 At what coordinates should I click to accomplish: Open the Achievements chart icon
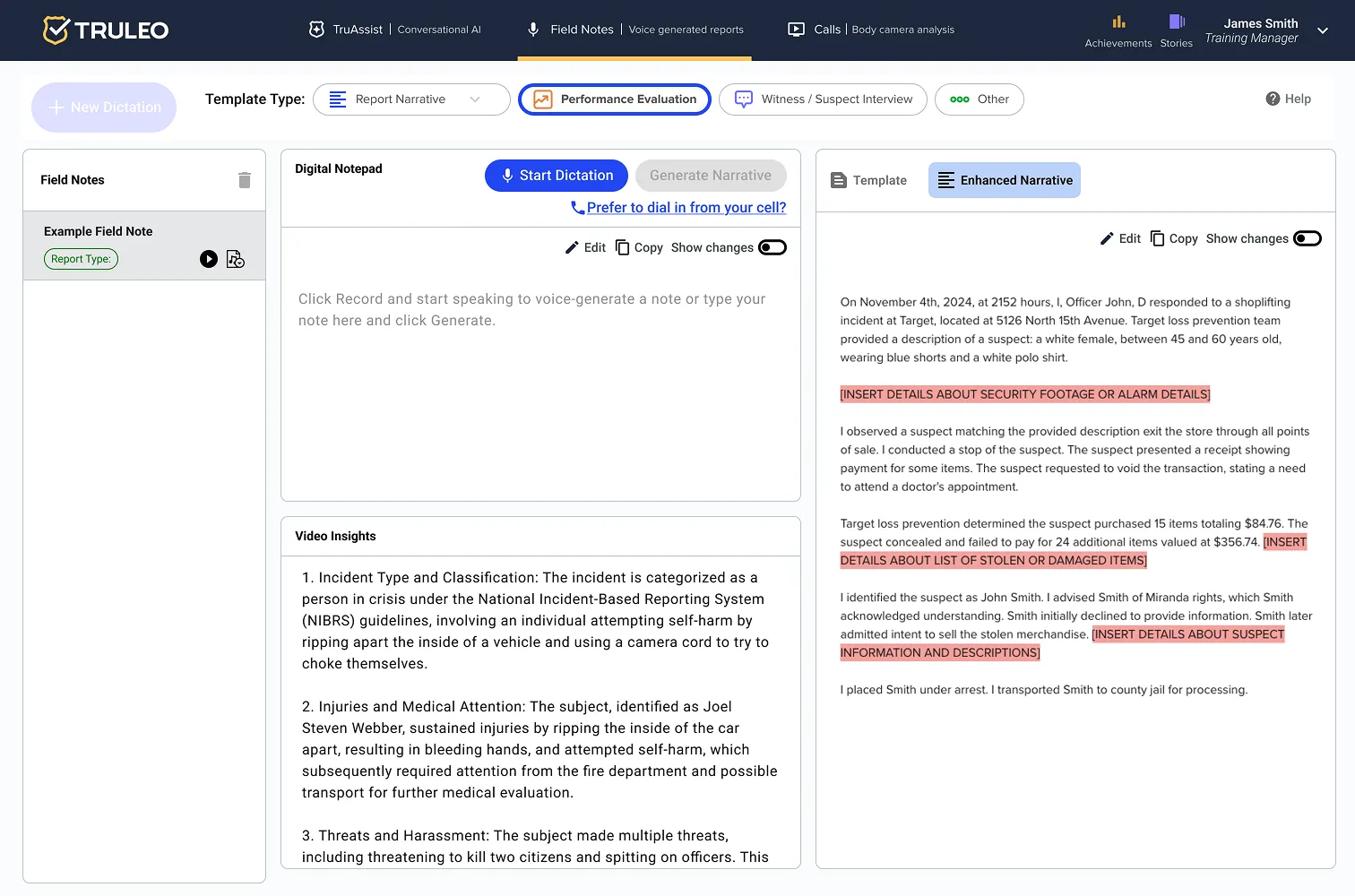[x=1118, y=22]
